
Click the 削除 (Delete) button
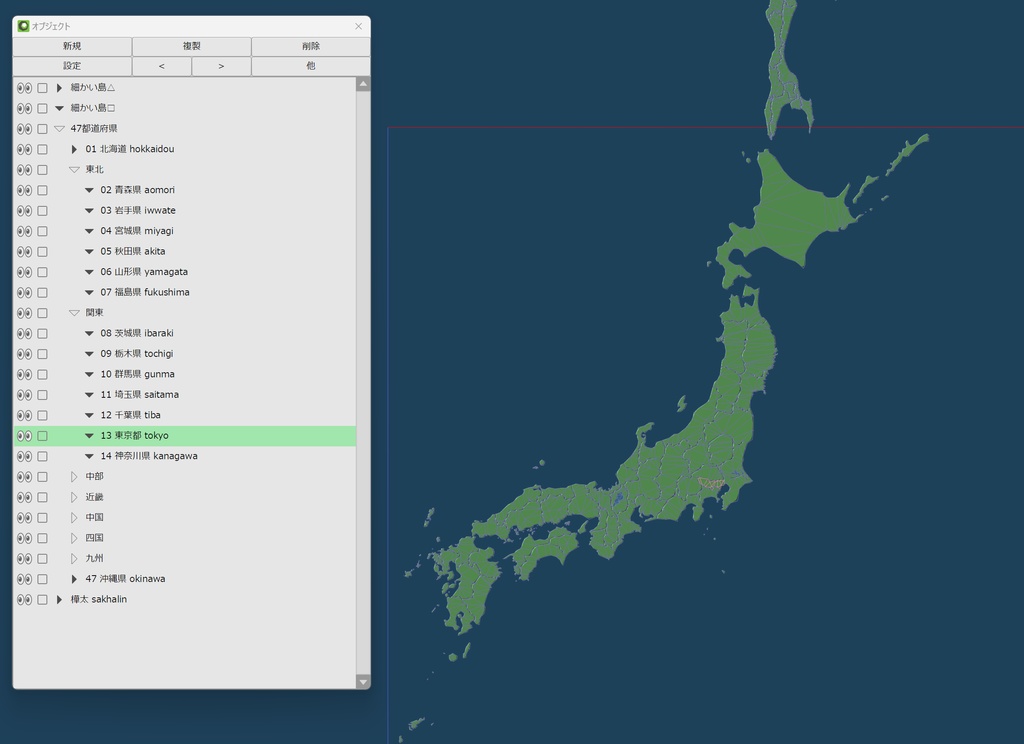pyautogui.click(x=310, y=46)
